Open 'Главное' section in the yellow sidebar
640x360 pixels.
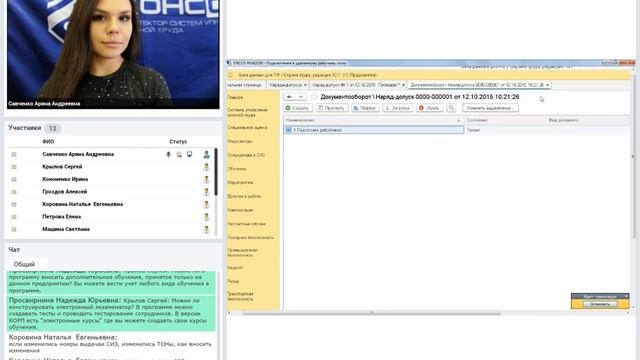click(x=235, y=98)
